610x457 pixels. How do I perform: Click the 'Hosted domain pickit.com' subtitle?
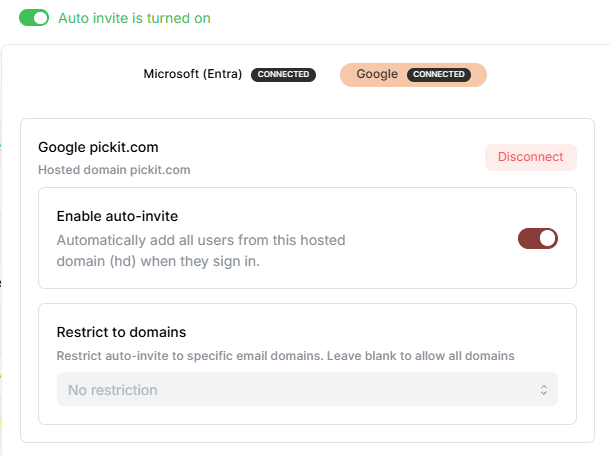[x=114, y=170]
